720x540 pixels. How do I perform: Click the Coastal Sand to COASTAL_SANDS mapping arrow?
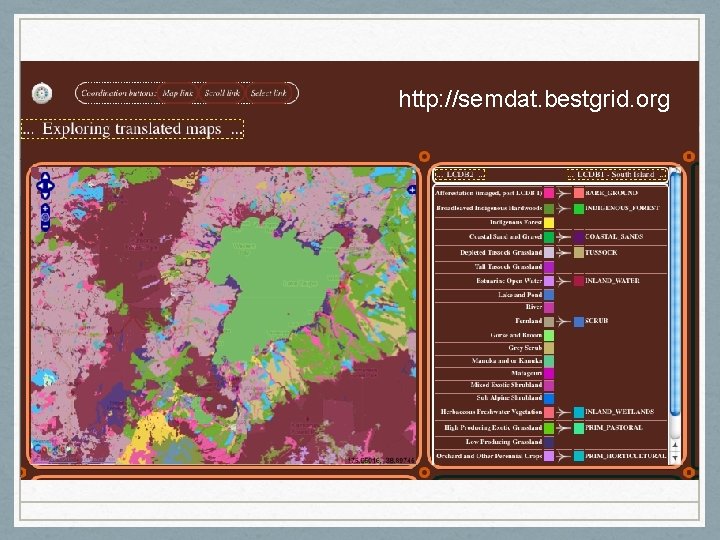click(563, 237)
